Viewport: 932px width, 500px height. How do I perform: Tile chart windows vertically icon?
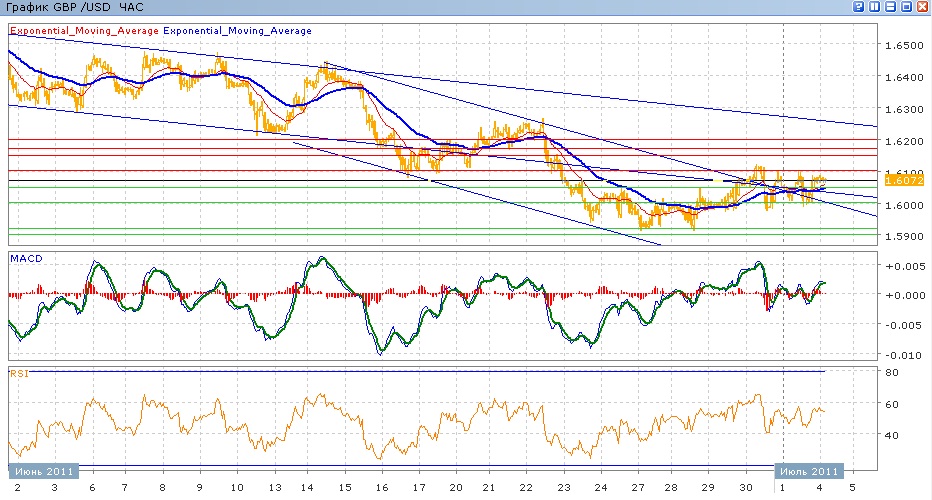point(874,7)
